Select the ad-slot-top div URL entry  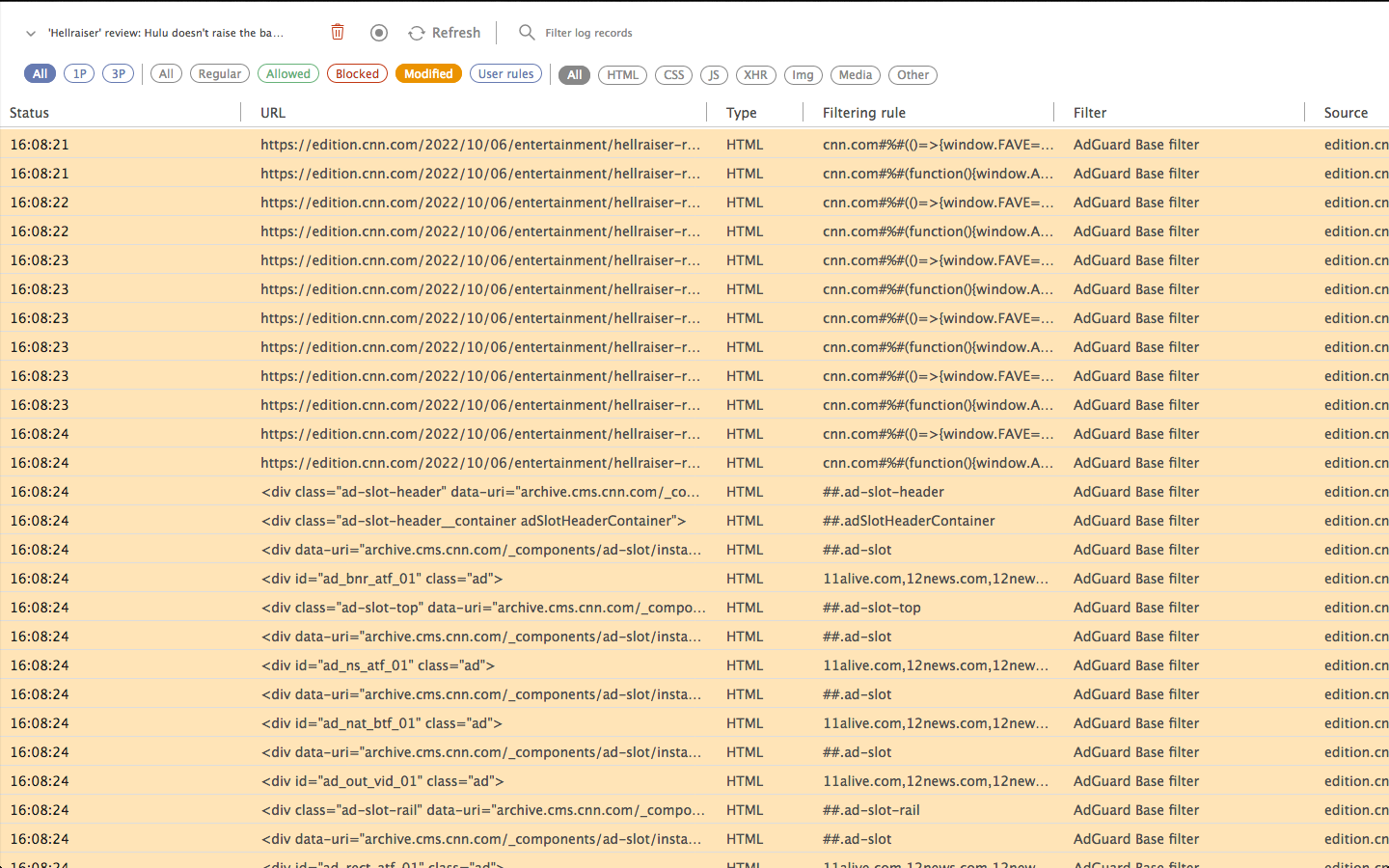483,607
